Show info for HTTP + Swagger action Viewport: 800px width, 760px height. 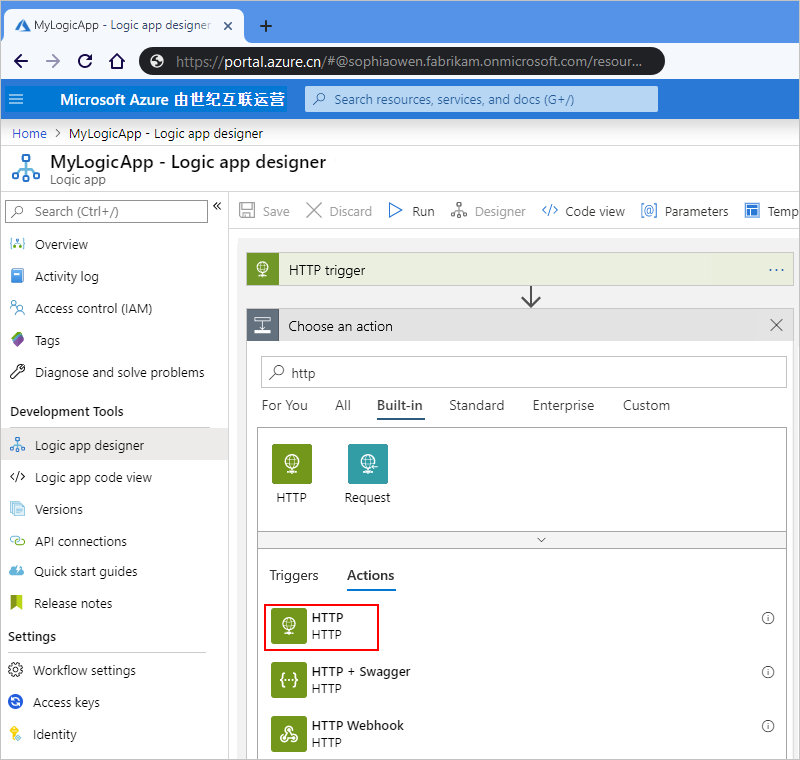(768, 672)
